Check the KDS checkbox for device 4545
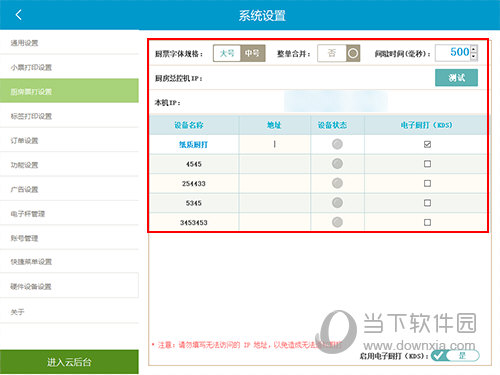 coord(427,164)
